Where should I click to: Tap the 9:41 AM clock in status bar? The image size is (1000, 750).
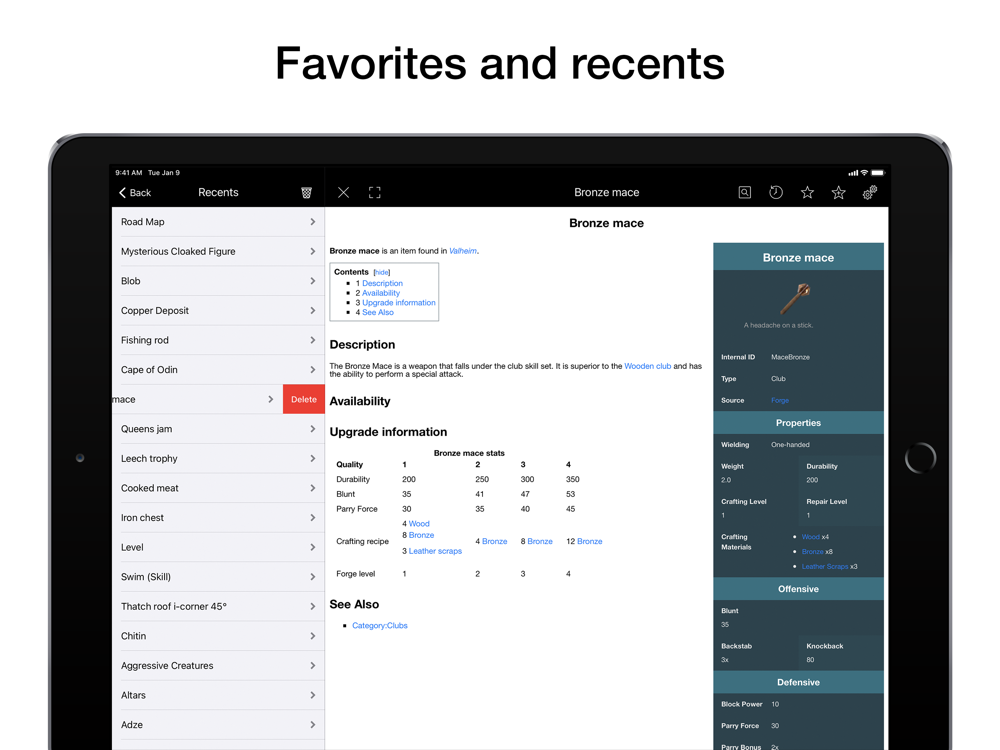(x=128, y=173)
